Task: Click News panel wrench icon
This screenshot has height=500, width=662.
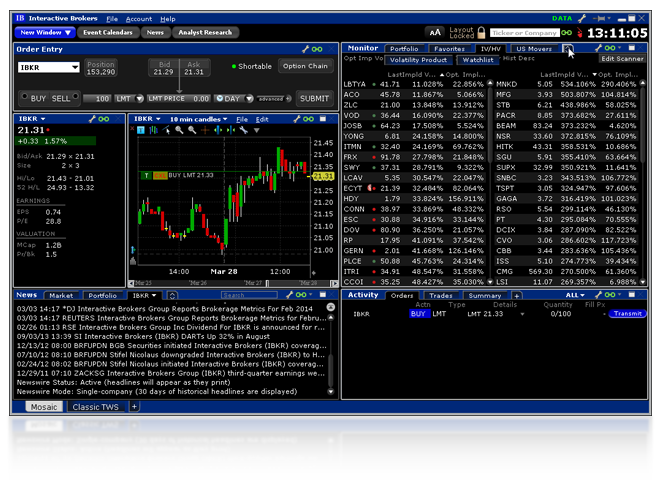Action: click(289, 295)
